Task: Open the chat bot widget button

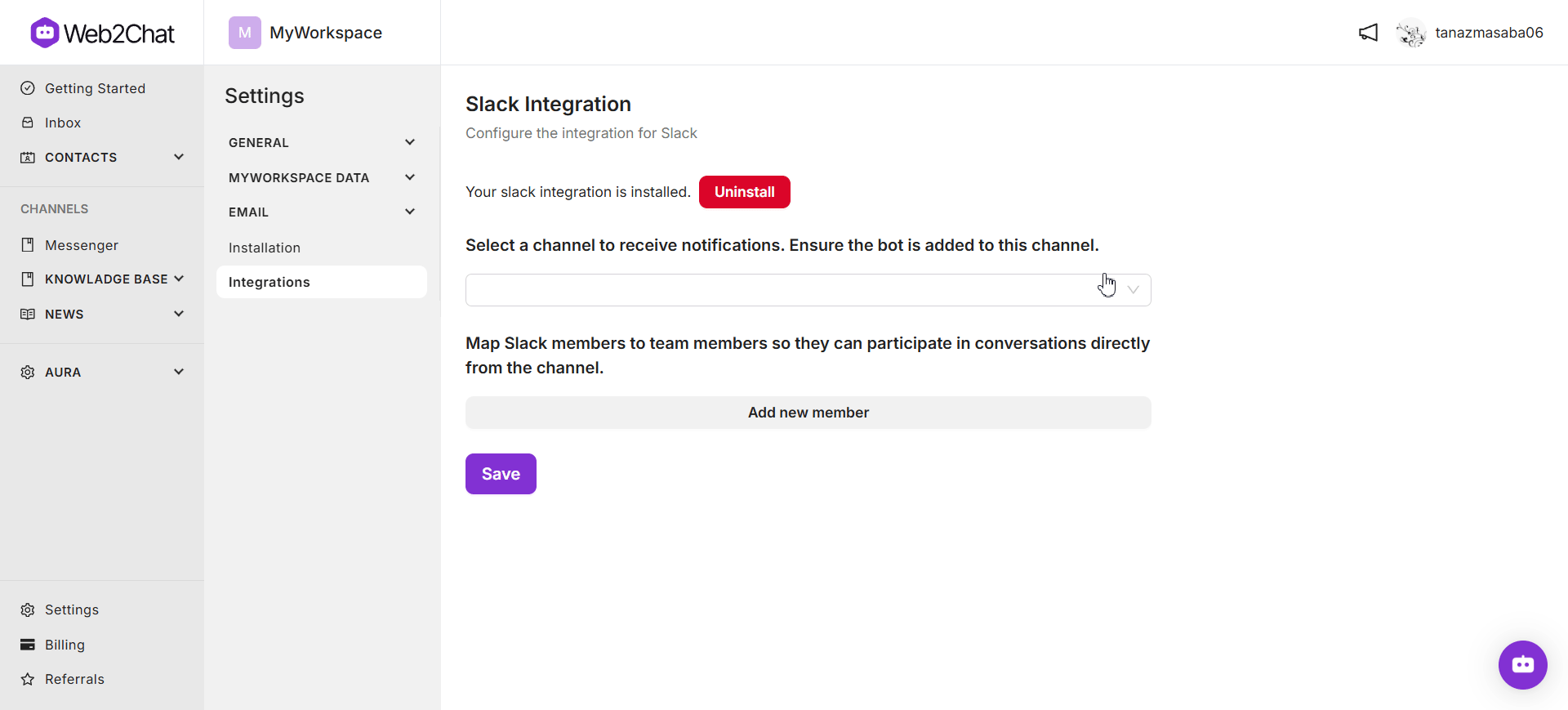Action: point(1523,665)
